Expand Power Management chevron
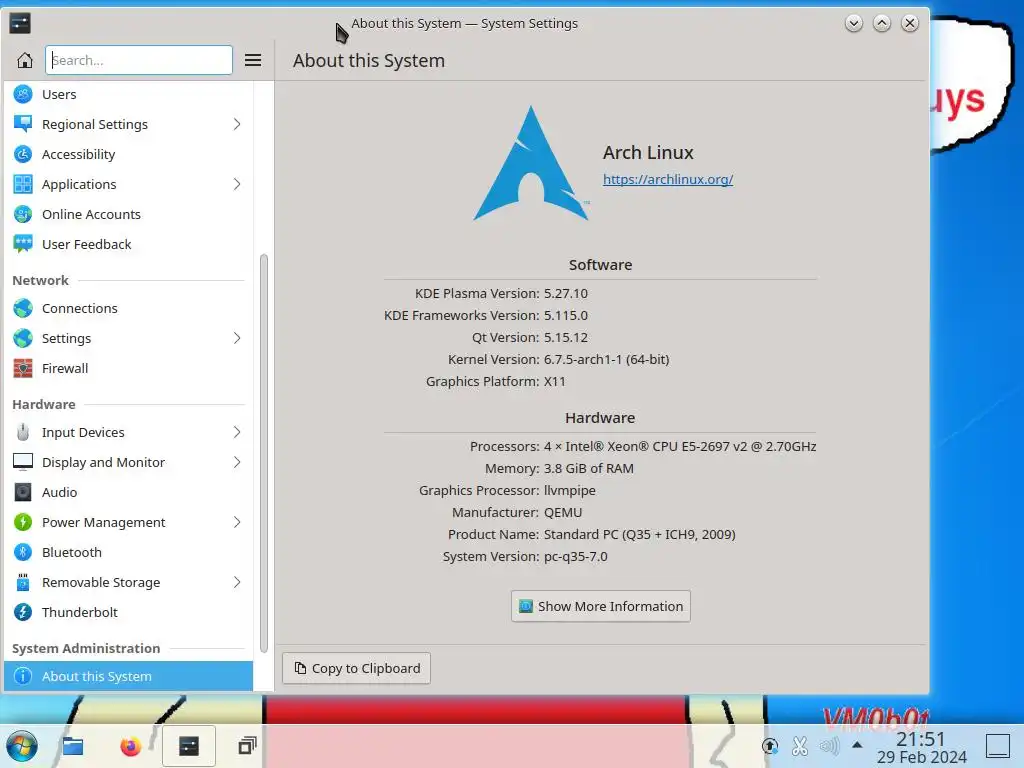 coord(237,522)
